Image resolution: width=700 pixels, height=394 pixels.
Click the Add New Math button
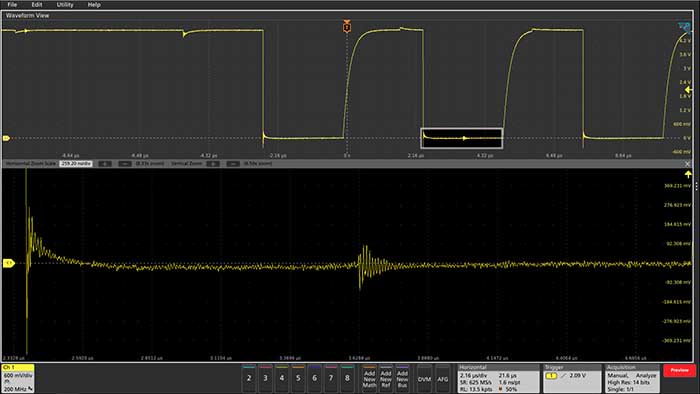pos(370,378)
